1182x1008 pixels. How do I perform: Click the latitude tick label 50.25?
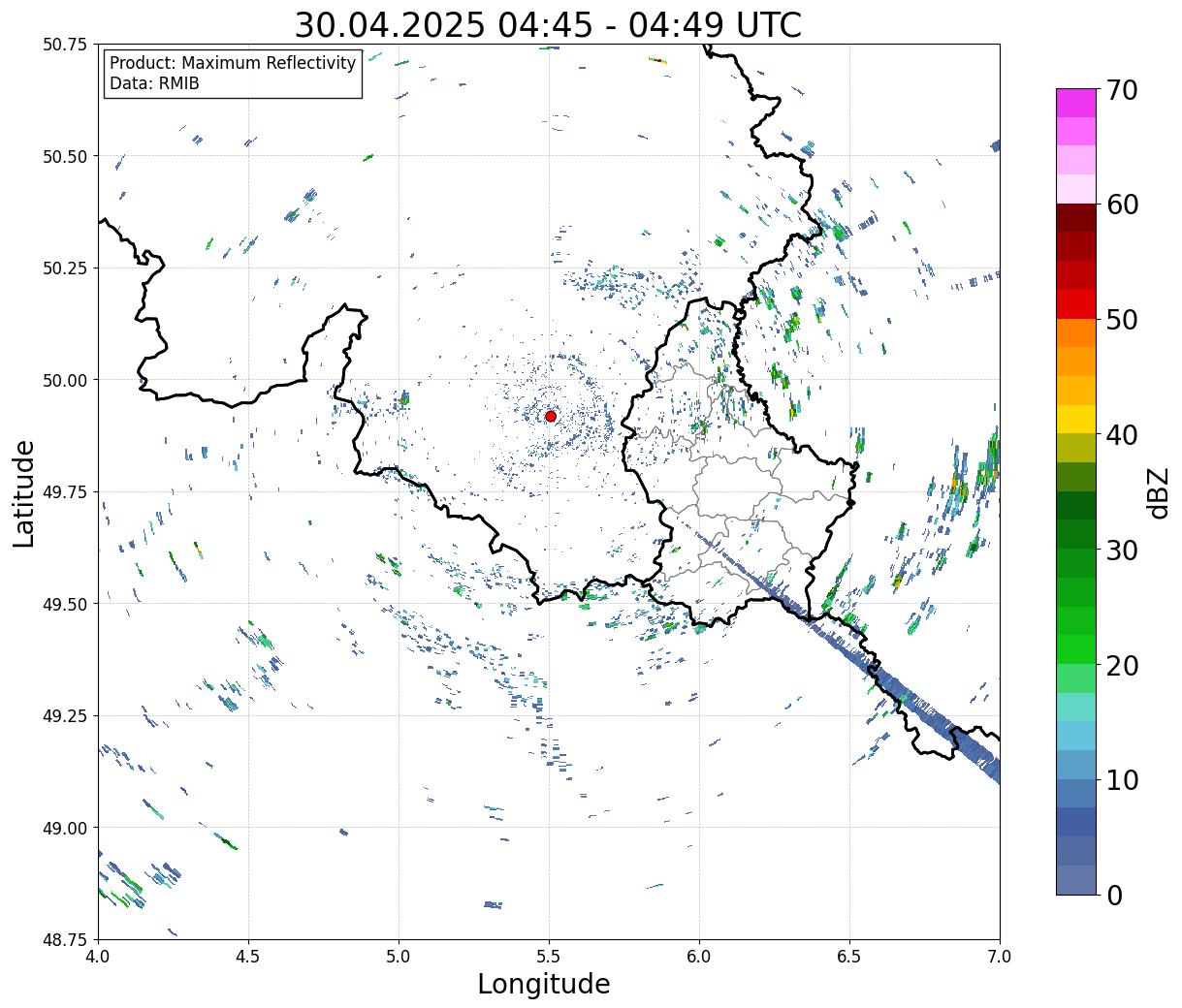[x=65, y=268]
